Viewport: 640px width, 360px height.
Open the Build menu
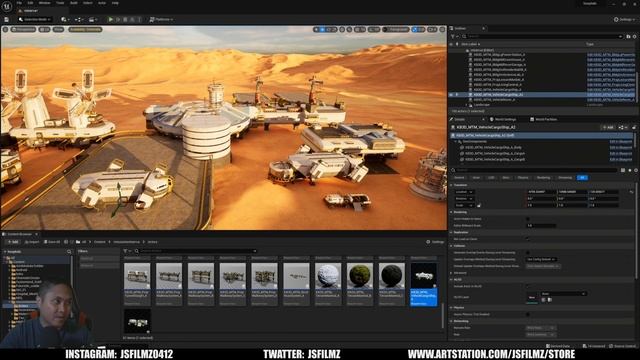[x=74, y=3]
